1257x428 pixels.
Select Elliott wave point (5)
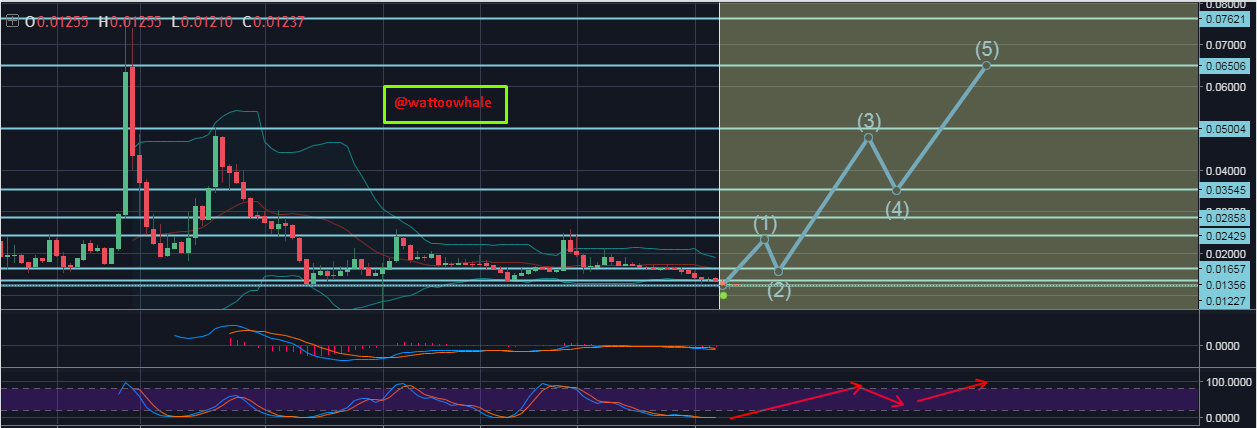[987, 65]
